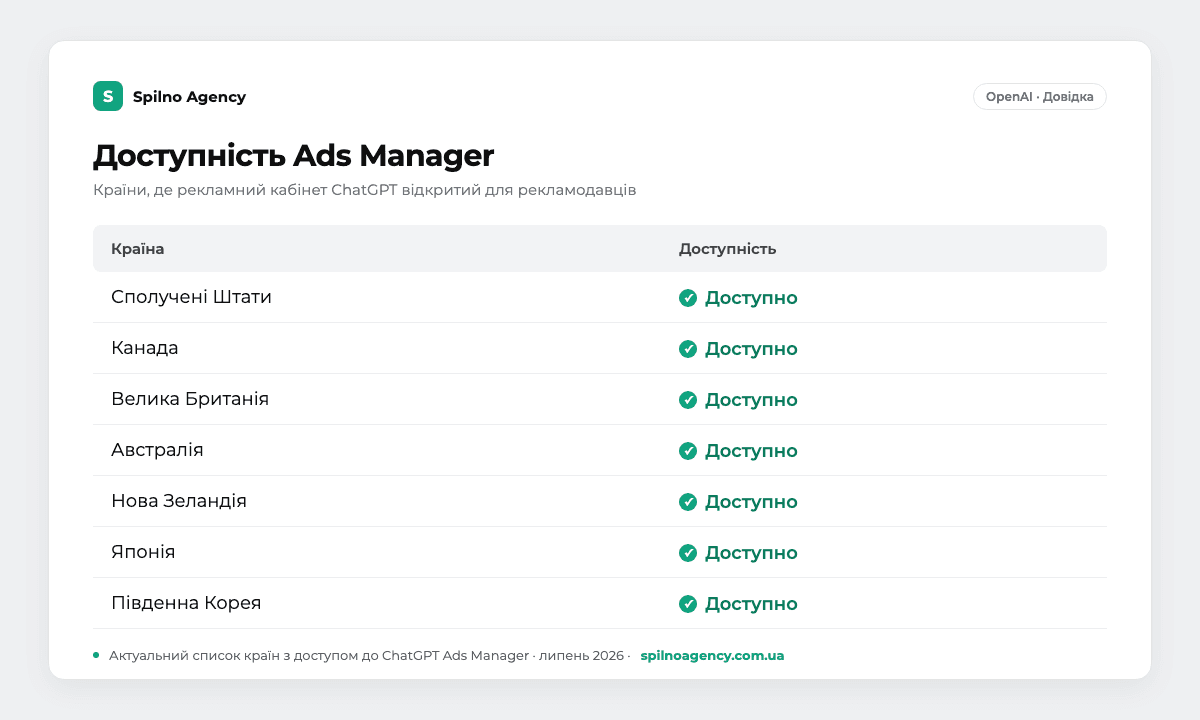Image resolution: width=1200 pixels, height=720 pixels.
Task: Click the check icon for Велика Британія
Action: (x=688, y=400)
